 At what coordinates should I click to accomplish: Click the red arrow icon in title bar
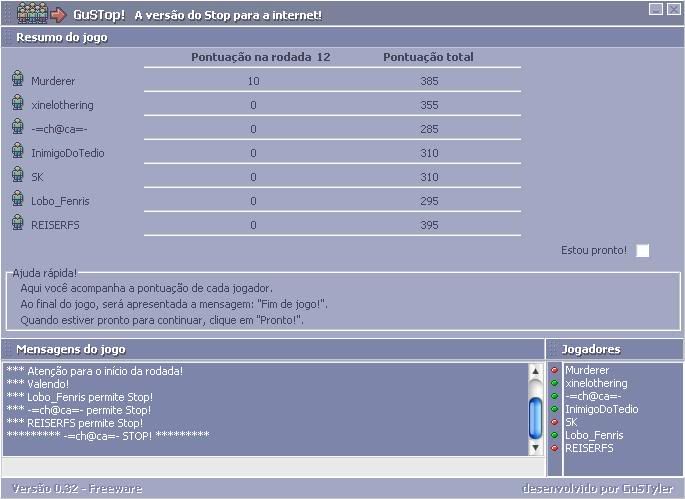coord(58,15)
